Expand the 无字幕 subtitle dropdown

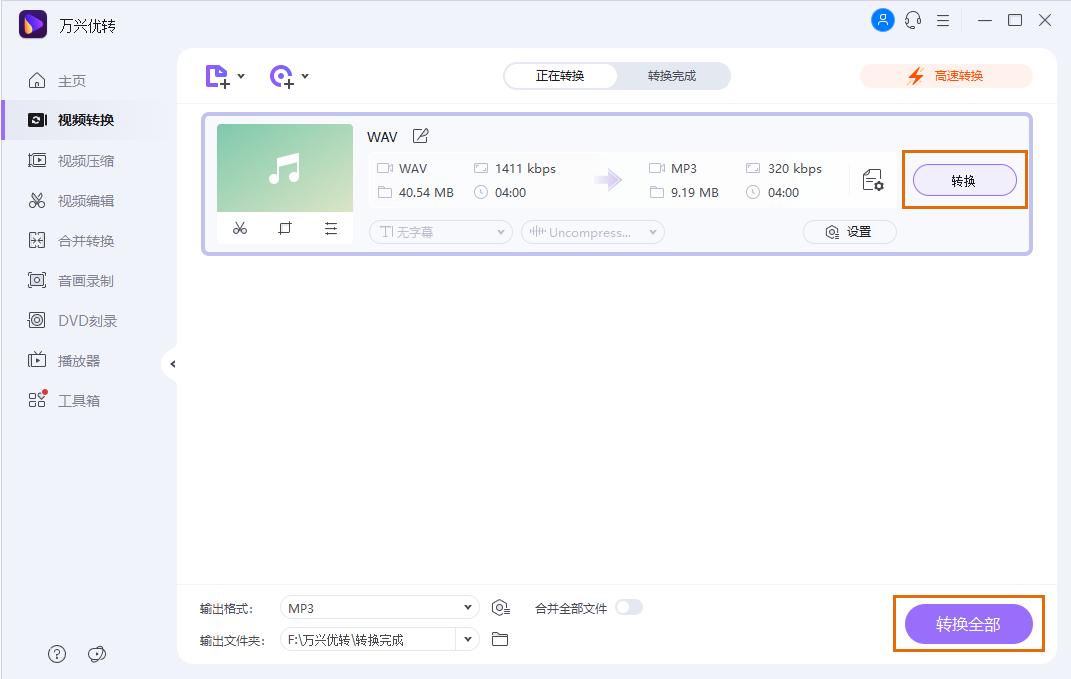tap(440, 231)
